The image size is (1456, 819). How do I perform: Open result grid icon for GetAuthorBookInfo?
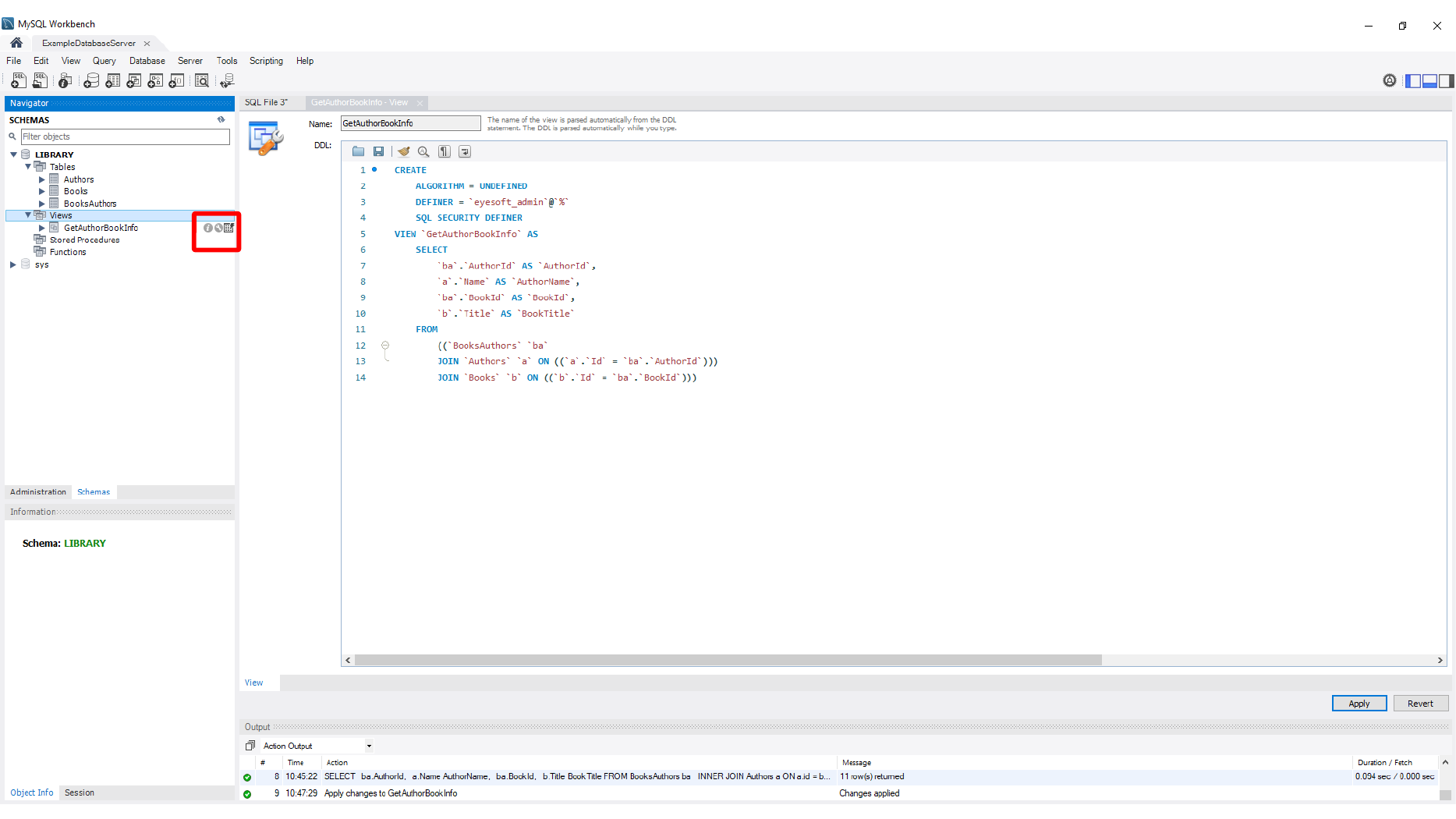[228, 228]
